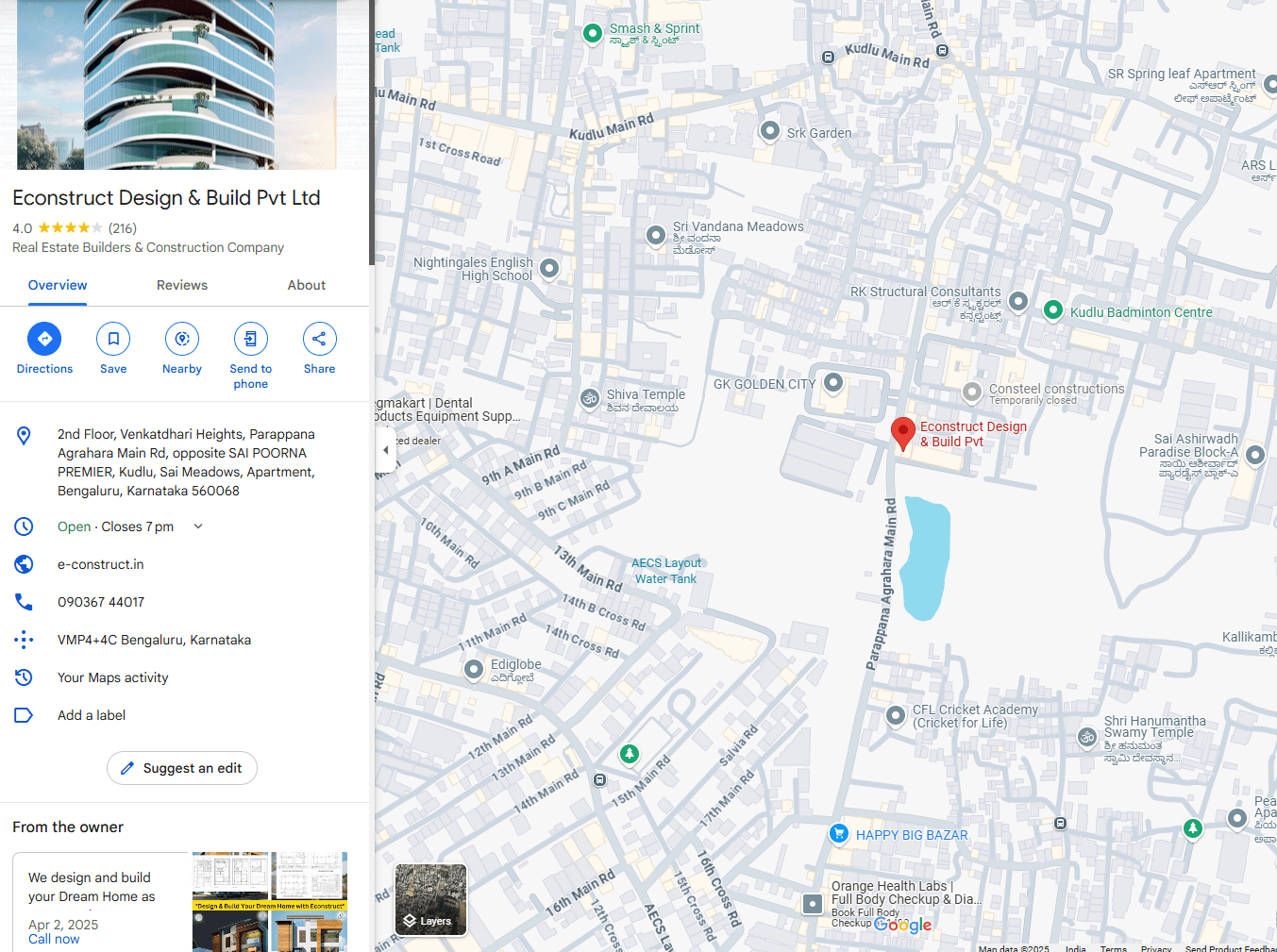Click the Call now link
Viewport: 1277px width, 952px height.
pos(54,939)
